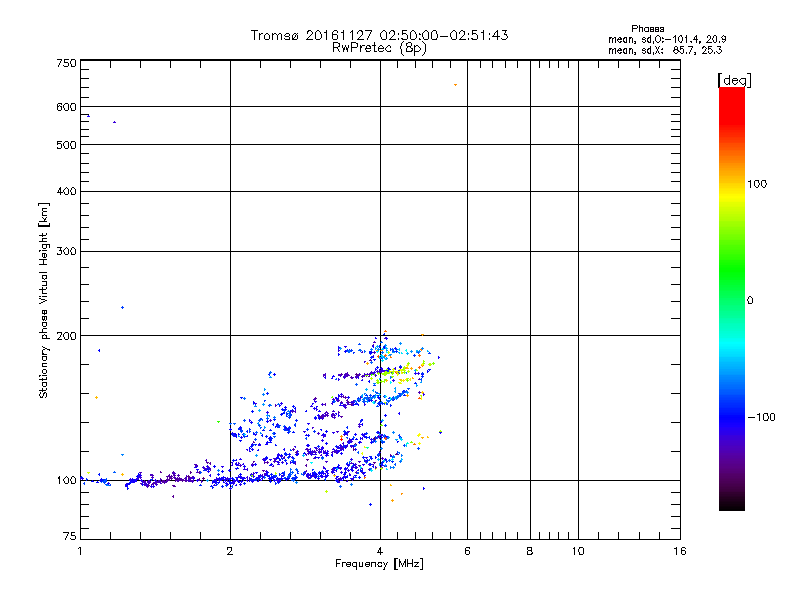This screenshot has width=800, height=600.
Task: Click 'Stationary phase Virtual Height [km]' axis label
Action: click(44, 300)
